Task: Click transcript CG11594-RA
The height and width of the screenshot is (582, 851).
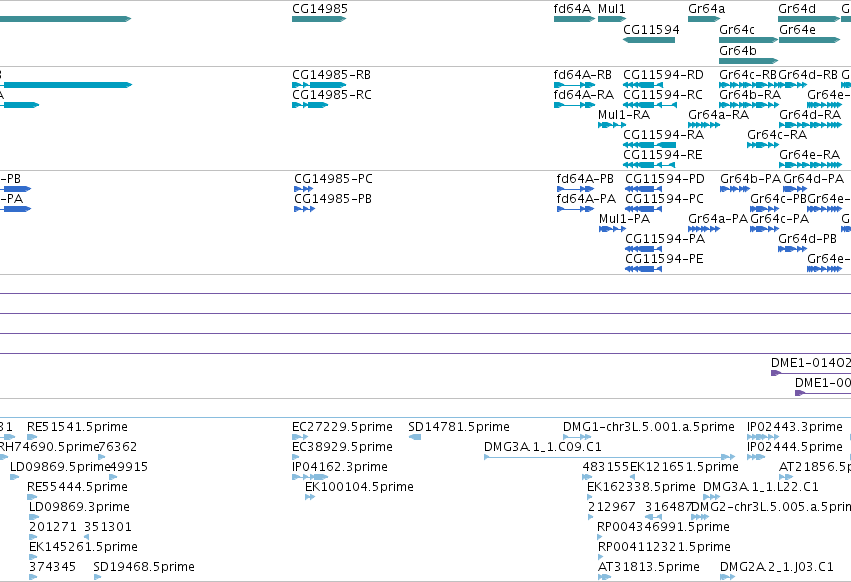Action: 649,145
